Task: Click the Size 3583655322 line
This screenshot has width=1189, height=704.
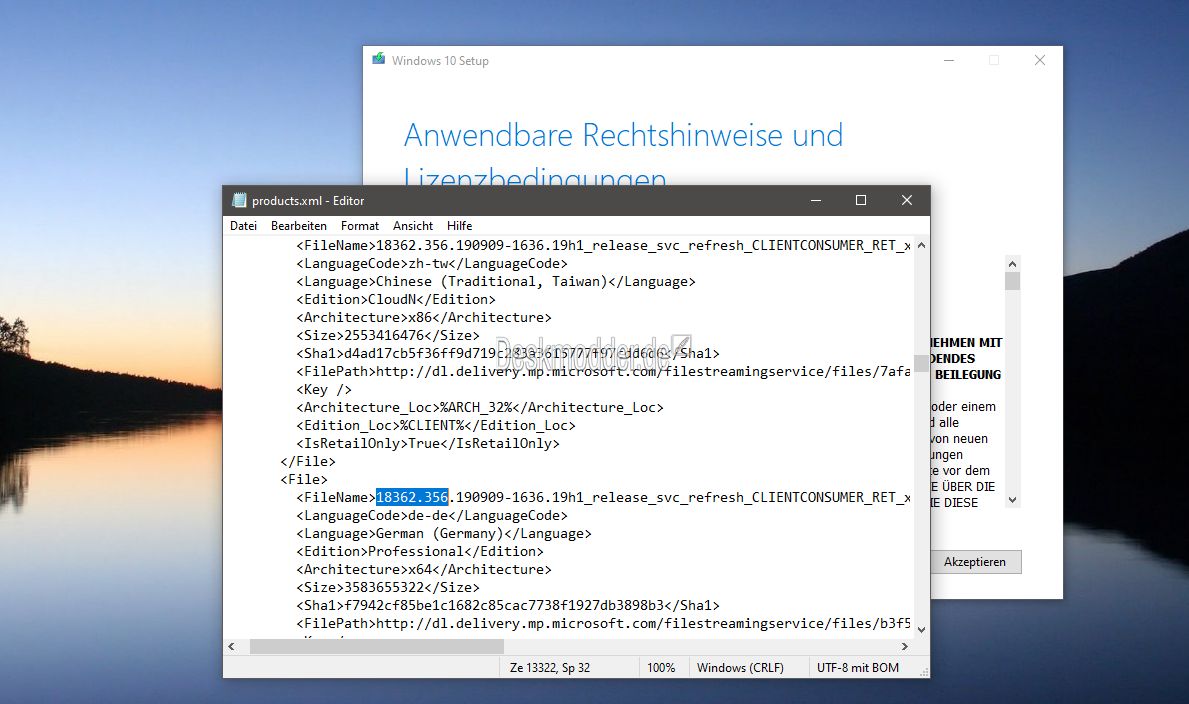Action: pyautogui.click(x=387, y=587)
